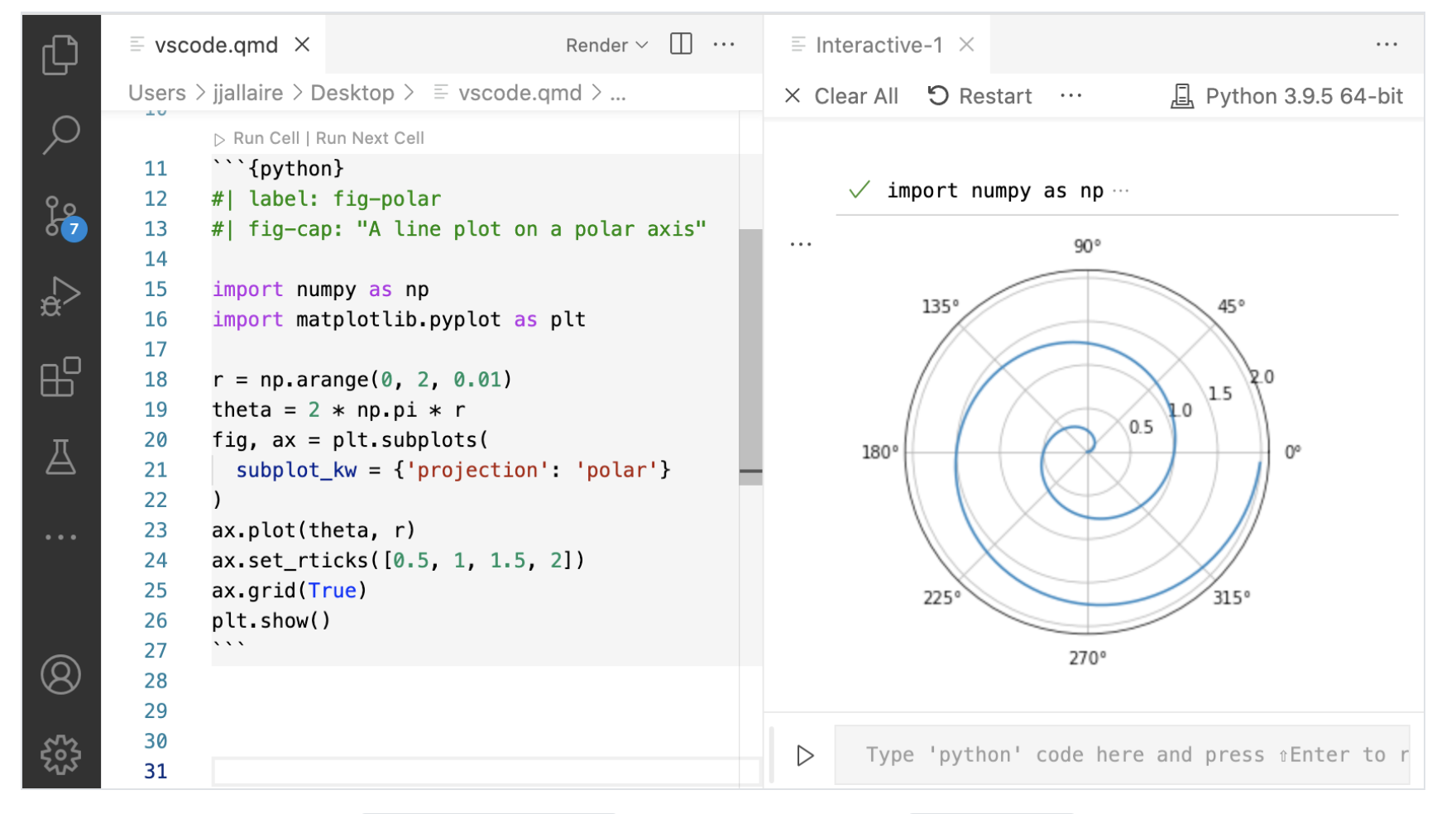Open the Extensions view icon

tap(60, 377)
